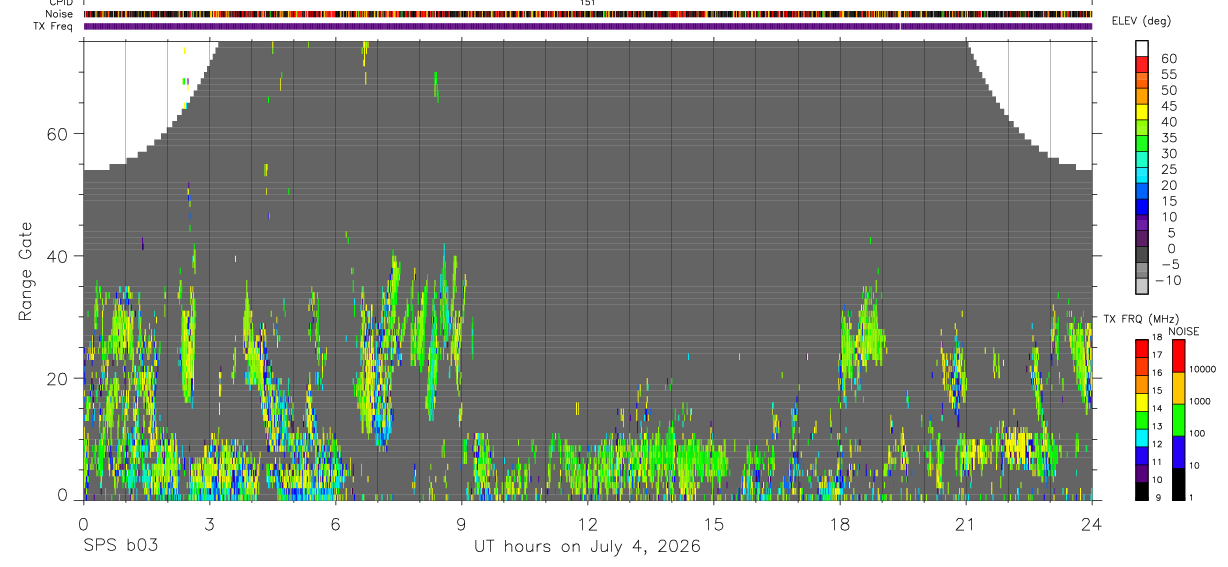Click the black bottom swatch of TX FRQ colorbar
Viewport: 1228px width, 567px height.
1141,492
